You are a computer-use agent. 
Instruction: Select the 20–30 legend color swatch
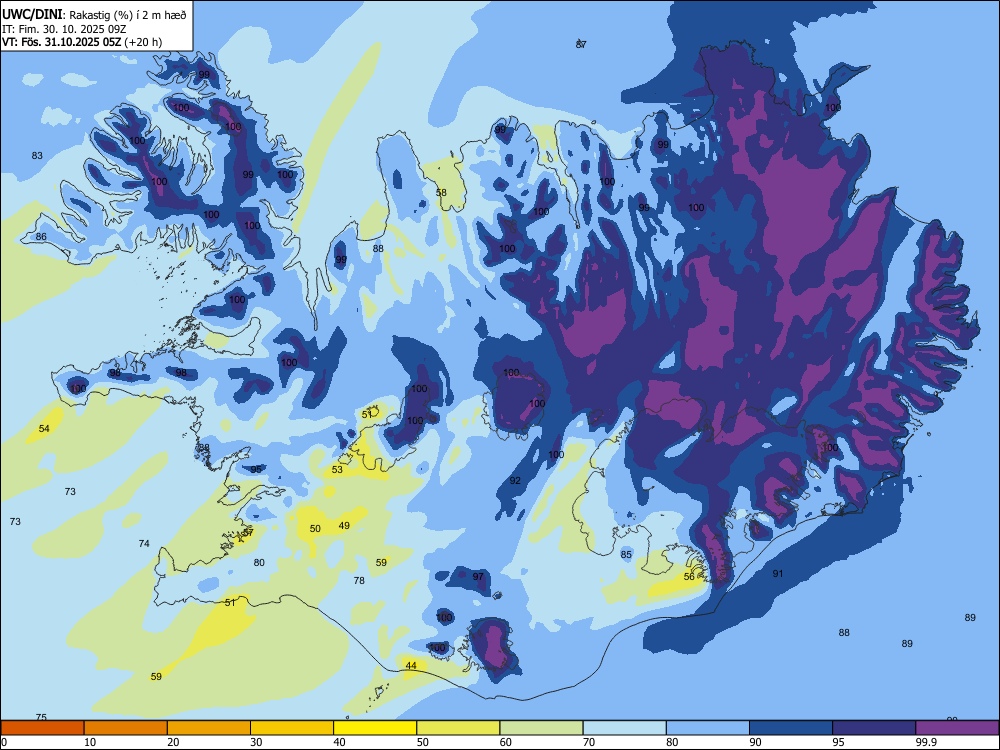[x=209, y=728]
